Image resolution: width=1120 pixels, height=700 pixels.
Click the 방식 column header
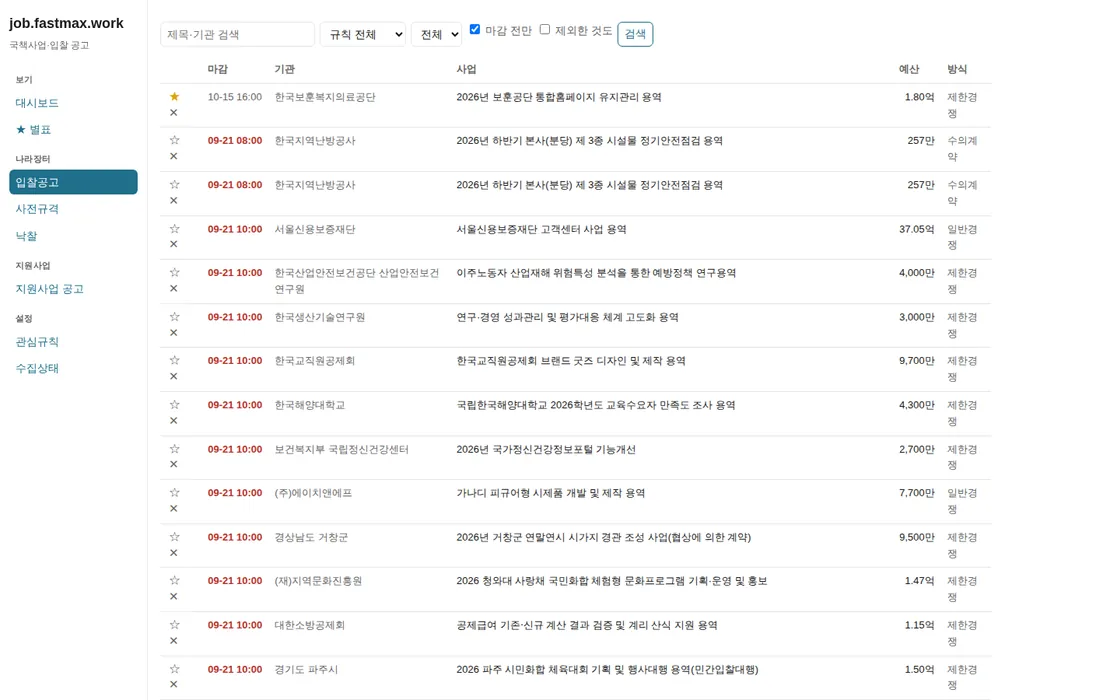pos(957,69)
